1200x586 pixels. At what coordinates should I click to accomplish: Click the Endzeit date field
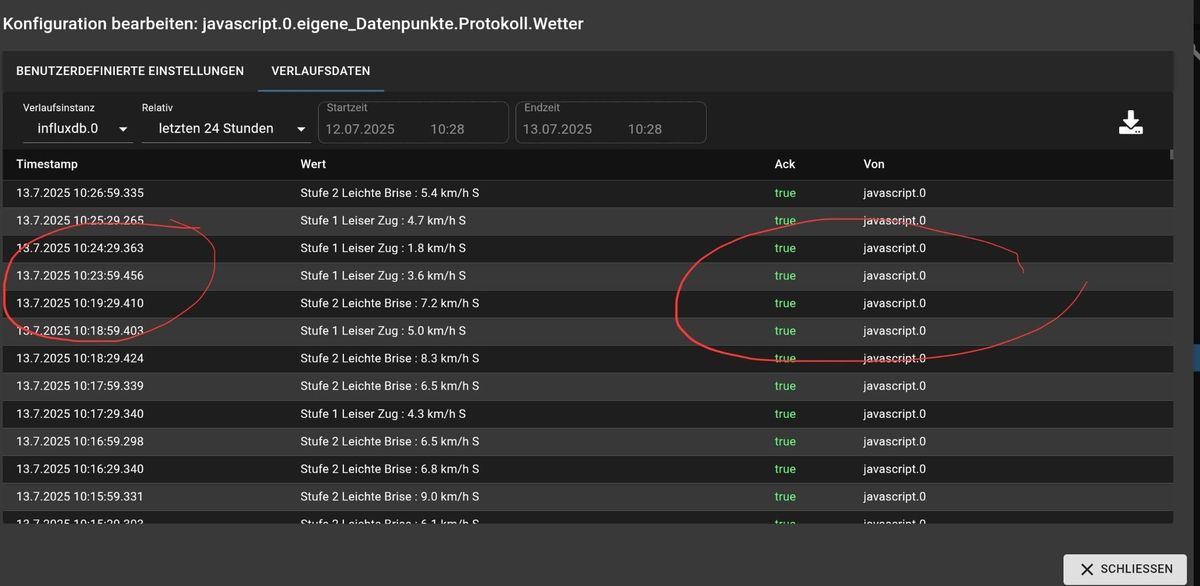(558, 129)
